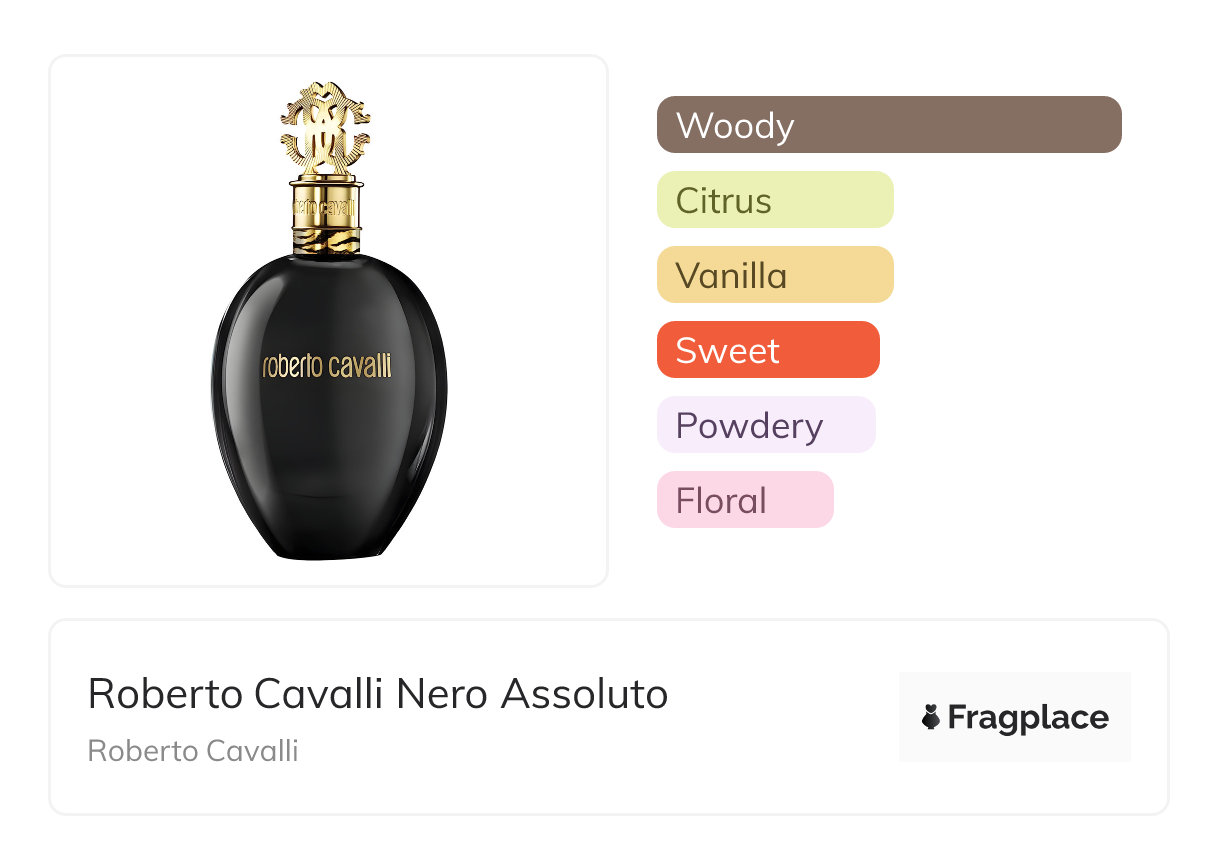Click the grey "Roberto Cavalli" brand subtitle
This screenshot has width=1218, height=864.
pos(193,751)
